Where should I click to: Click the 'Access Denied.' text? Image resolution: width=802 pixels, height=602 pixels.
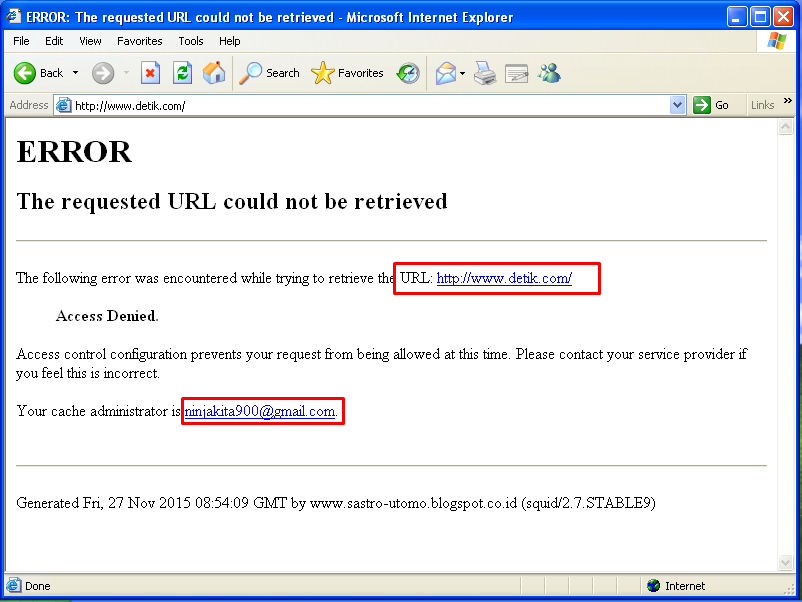(107, 316)
